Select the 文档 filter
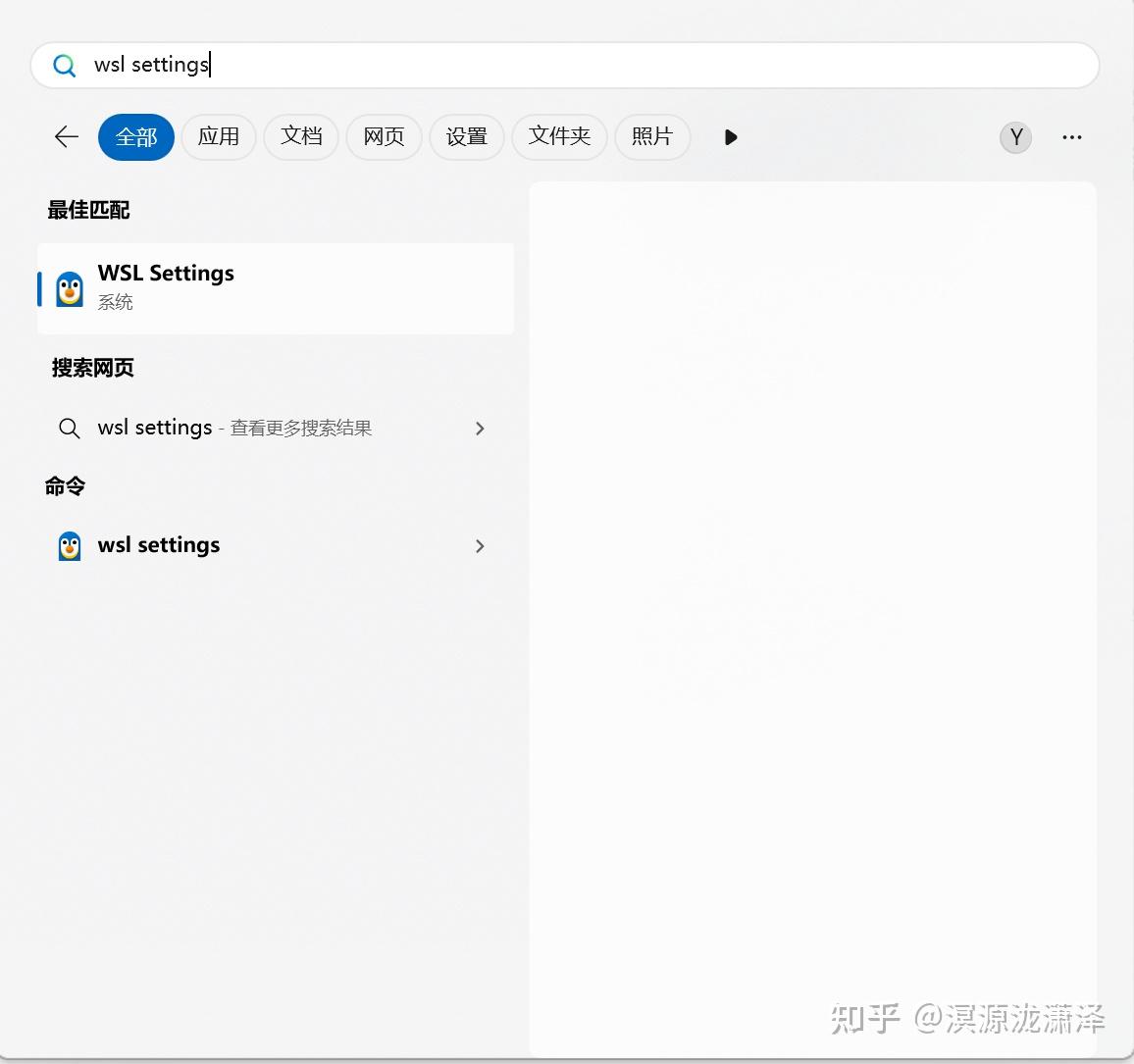1134x1064 pixels. tap(301, 137)
